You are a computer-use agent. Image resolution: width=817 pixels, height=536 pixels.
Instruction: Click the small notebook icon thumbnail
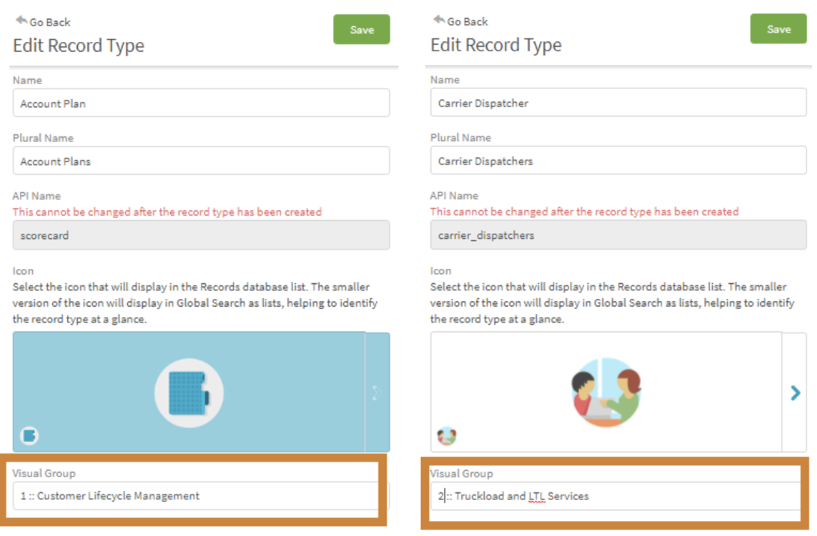tap(29, 435)
